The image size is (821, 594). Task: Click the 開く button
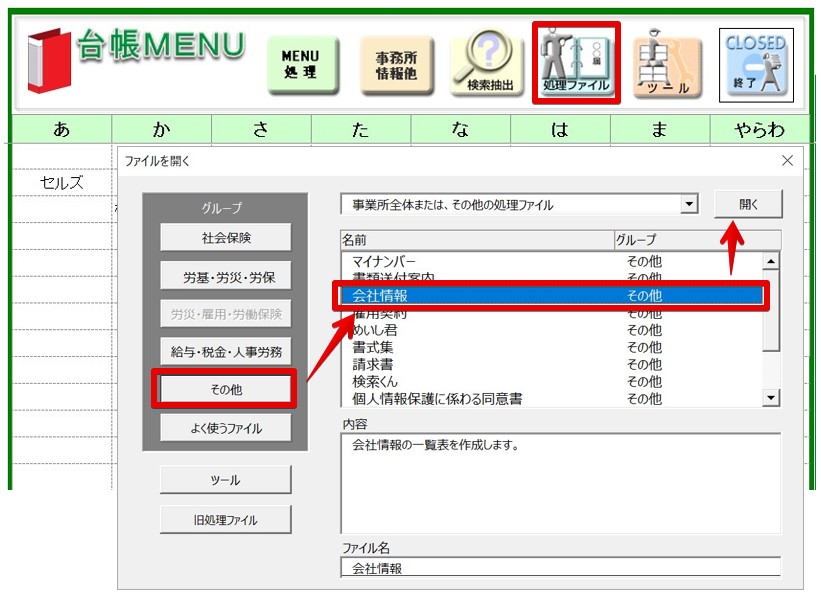(x=748, y=204)
